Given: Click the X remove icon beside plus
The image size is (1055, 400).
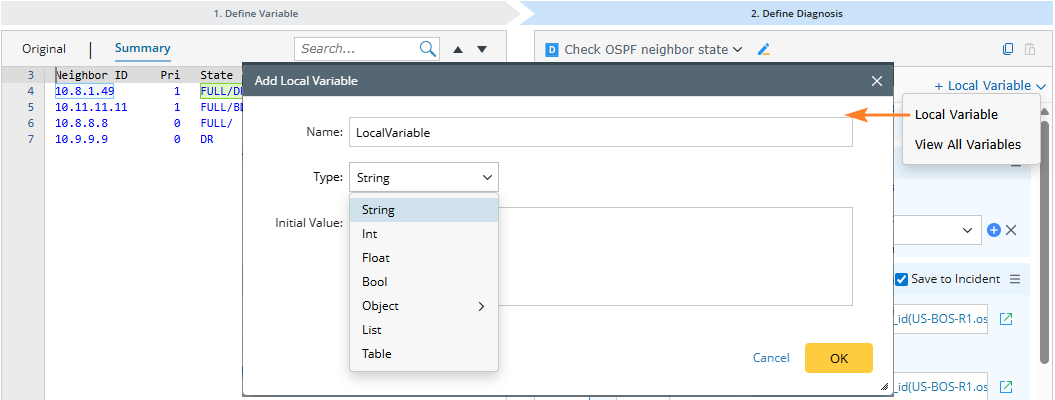Looking at the screenshot, I should (1011, 230).
